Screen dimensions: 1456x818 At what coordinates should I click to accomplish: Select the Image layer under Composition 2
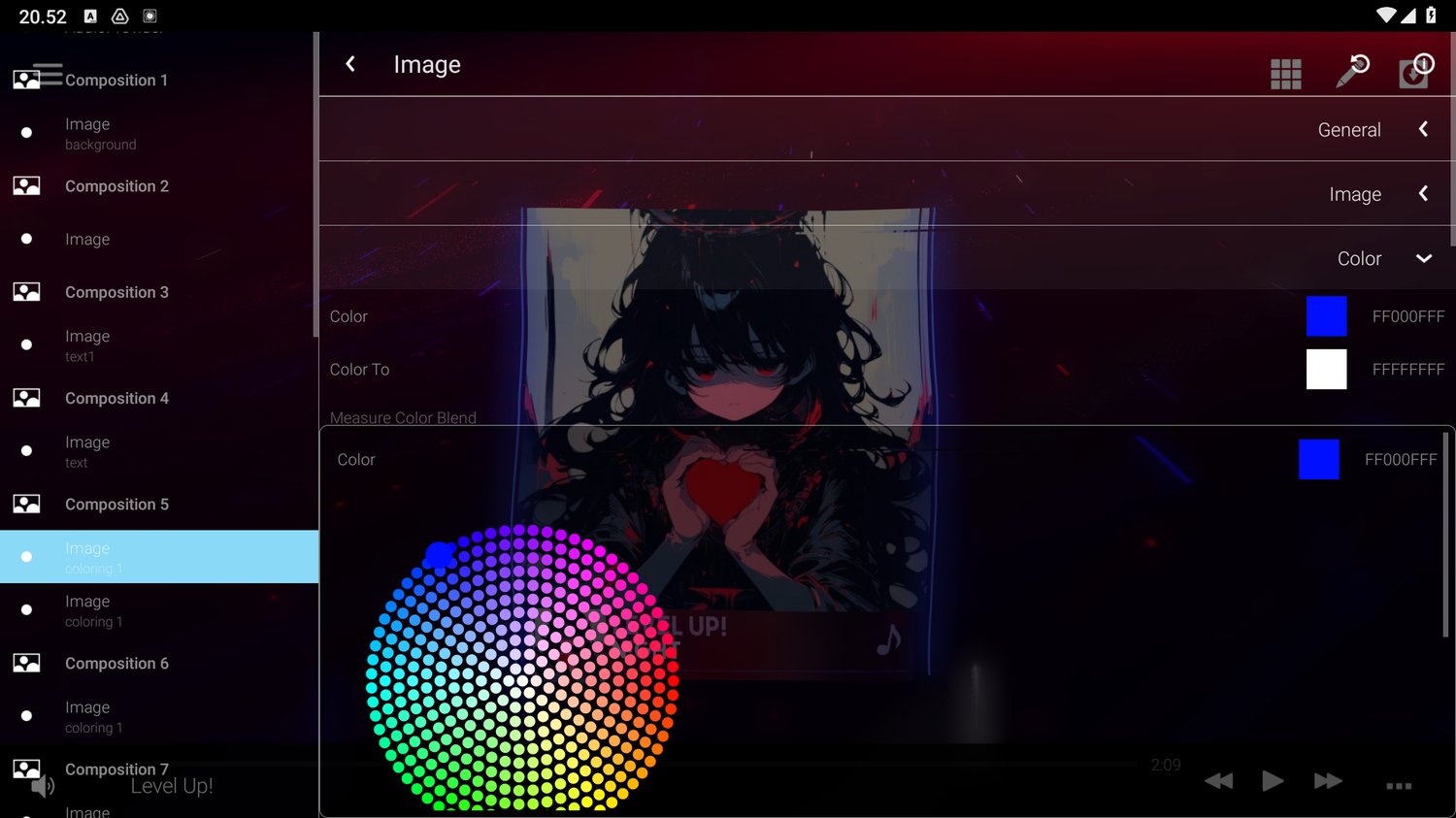pos(159,239)
